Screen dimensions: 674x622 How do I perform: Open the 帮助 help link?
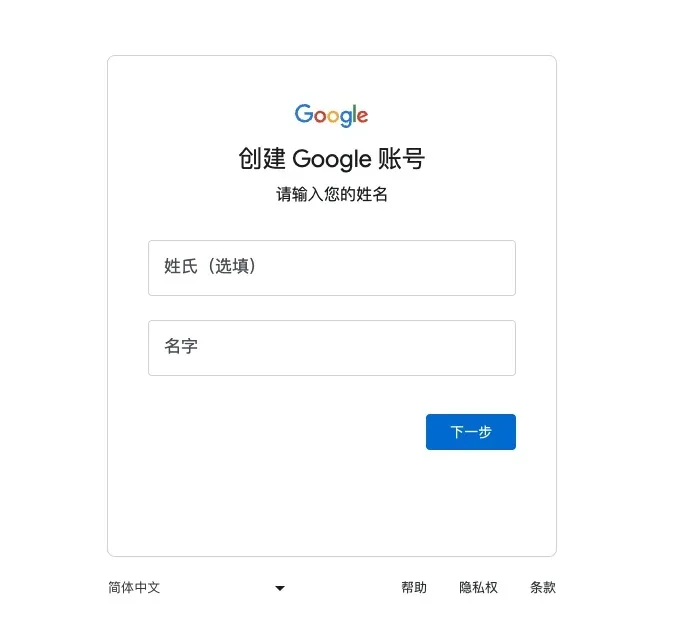[414, 588]
